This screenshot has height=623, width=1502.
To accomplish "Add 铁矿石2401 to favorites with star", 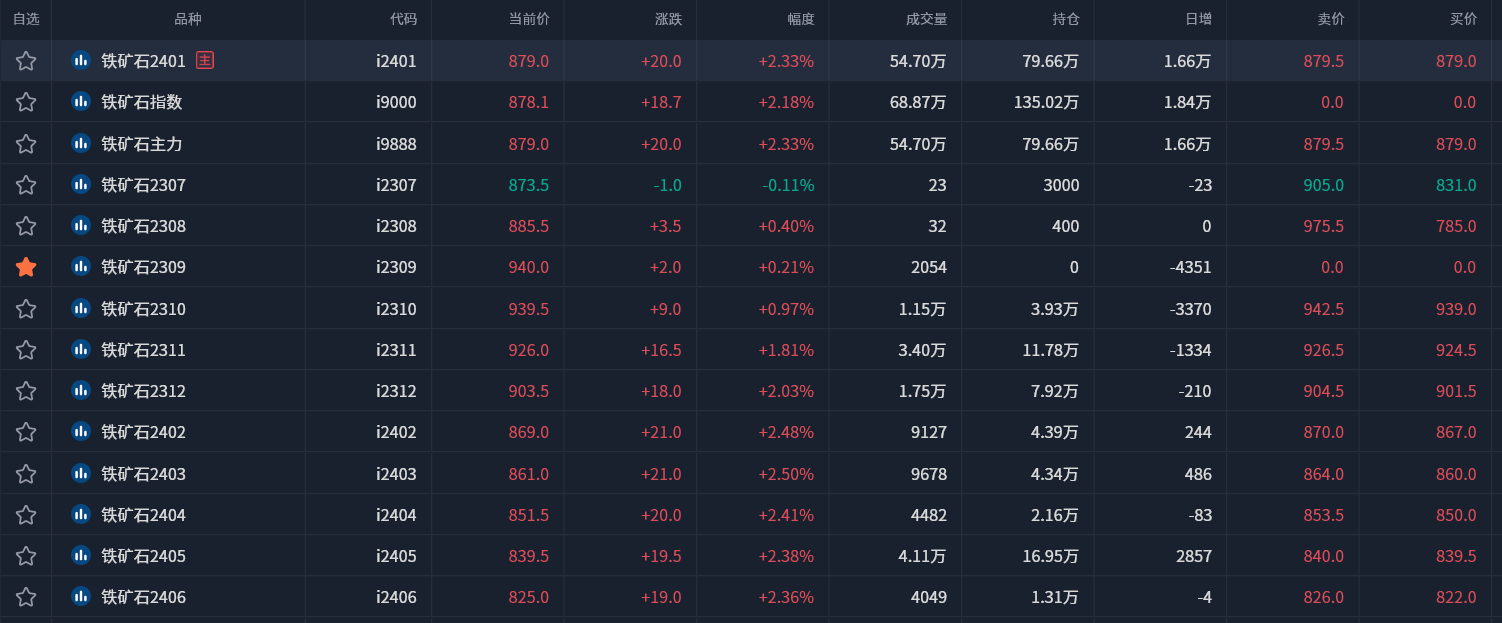I will [x=26, y=61].
